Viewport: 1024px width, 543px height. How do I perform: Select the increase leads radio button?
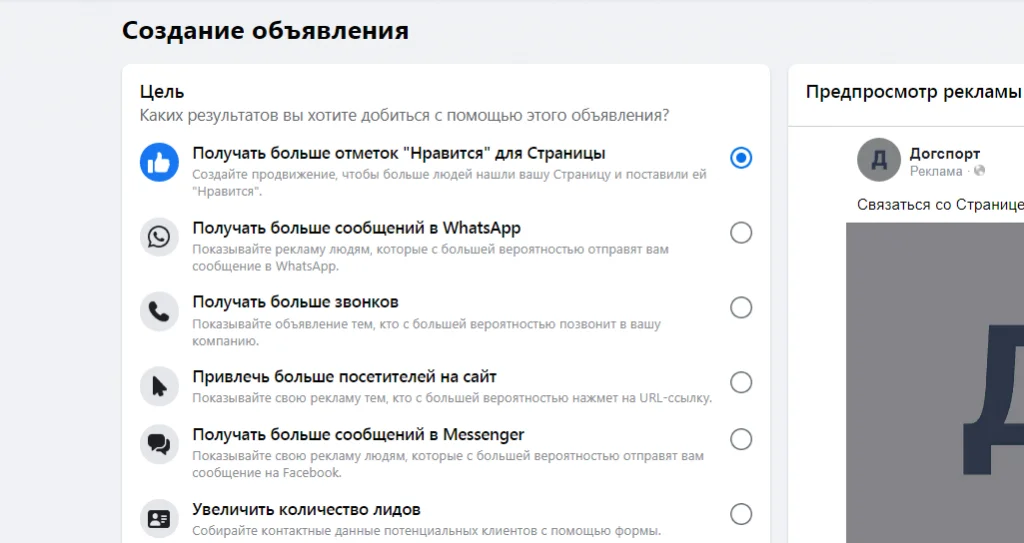click(741, 514)
